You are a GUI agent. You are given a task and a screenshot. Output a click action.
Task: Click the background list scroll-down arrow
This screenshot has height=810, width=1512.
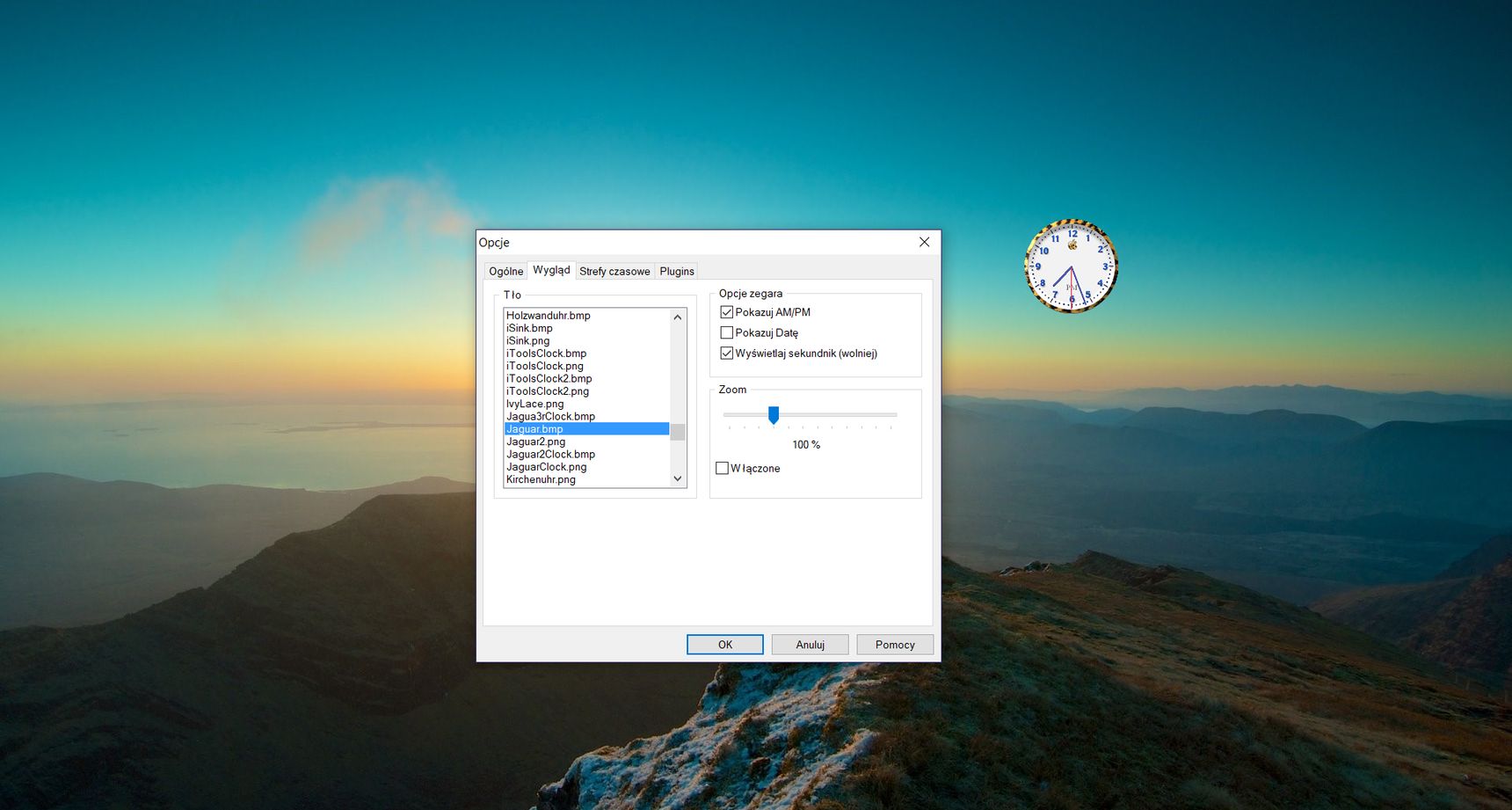(x=678, y=478)
